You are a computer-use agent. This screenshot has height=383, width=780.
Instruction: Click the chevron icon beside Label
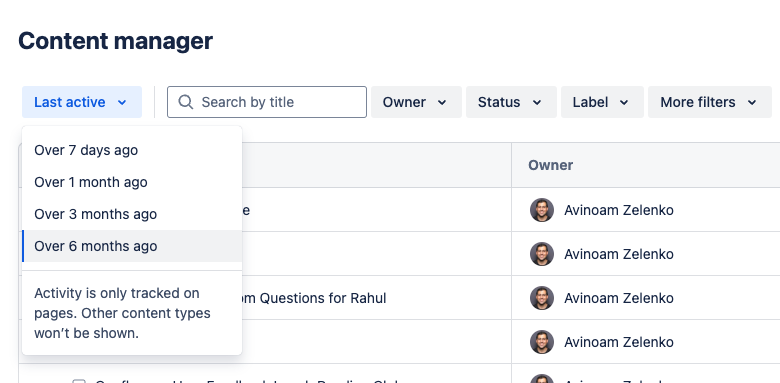pos(624,102)
